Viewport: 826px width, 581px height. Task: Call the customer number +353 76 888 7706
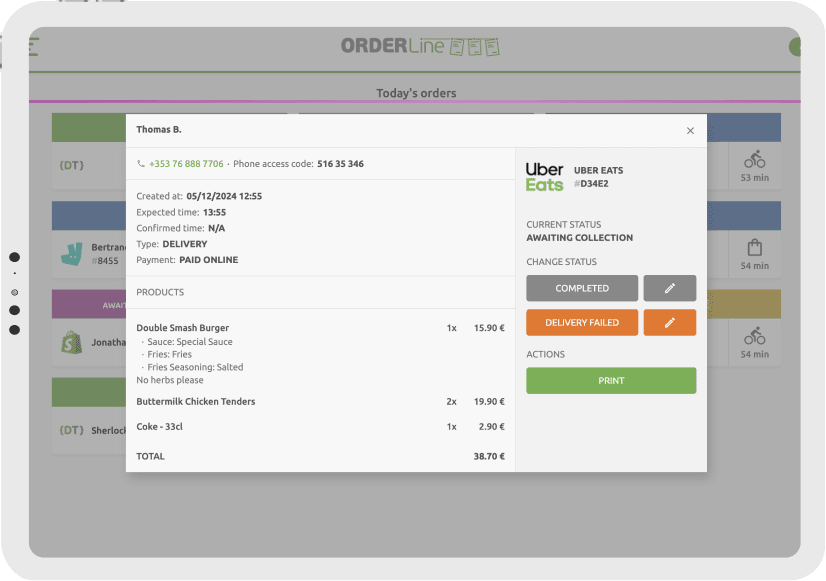[x=186, y=164]
